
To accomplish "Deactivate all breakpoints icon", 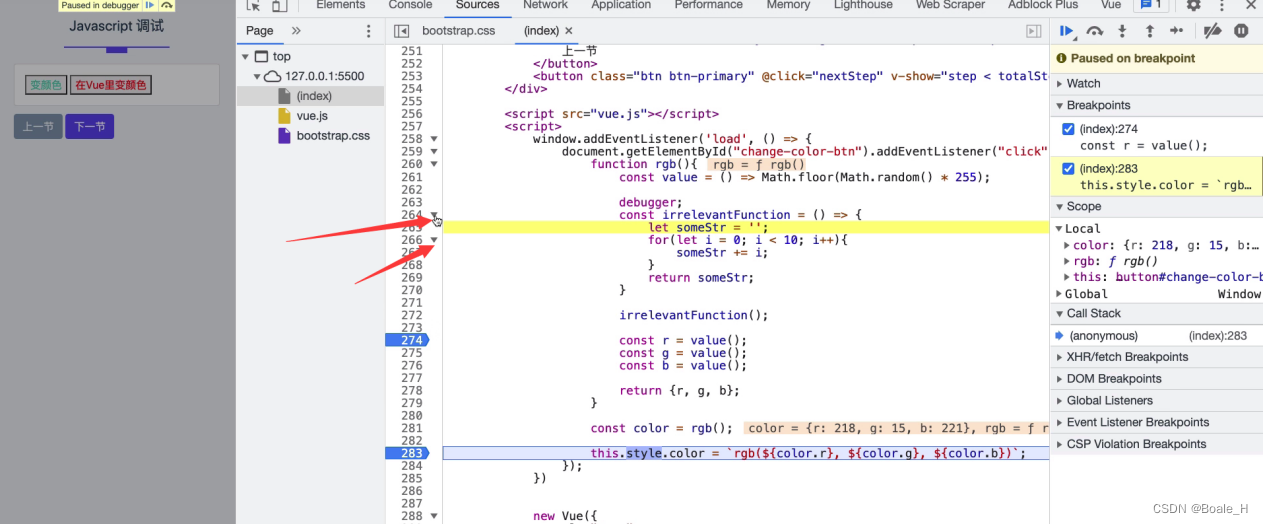I will tap(1212, 31).
